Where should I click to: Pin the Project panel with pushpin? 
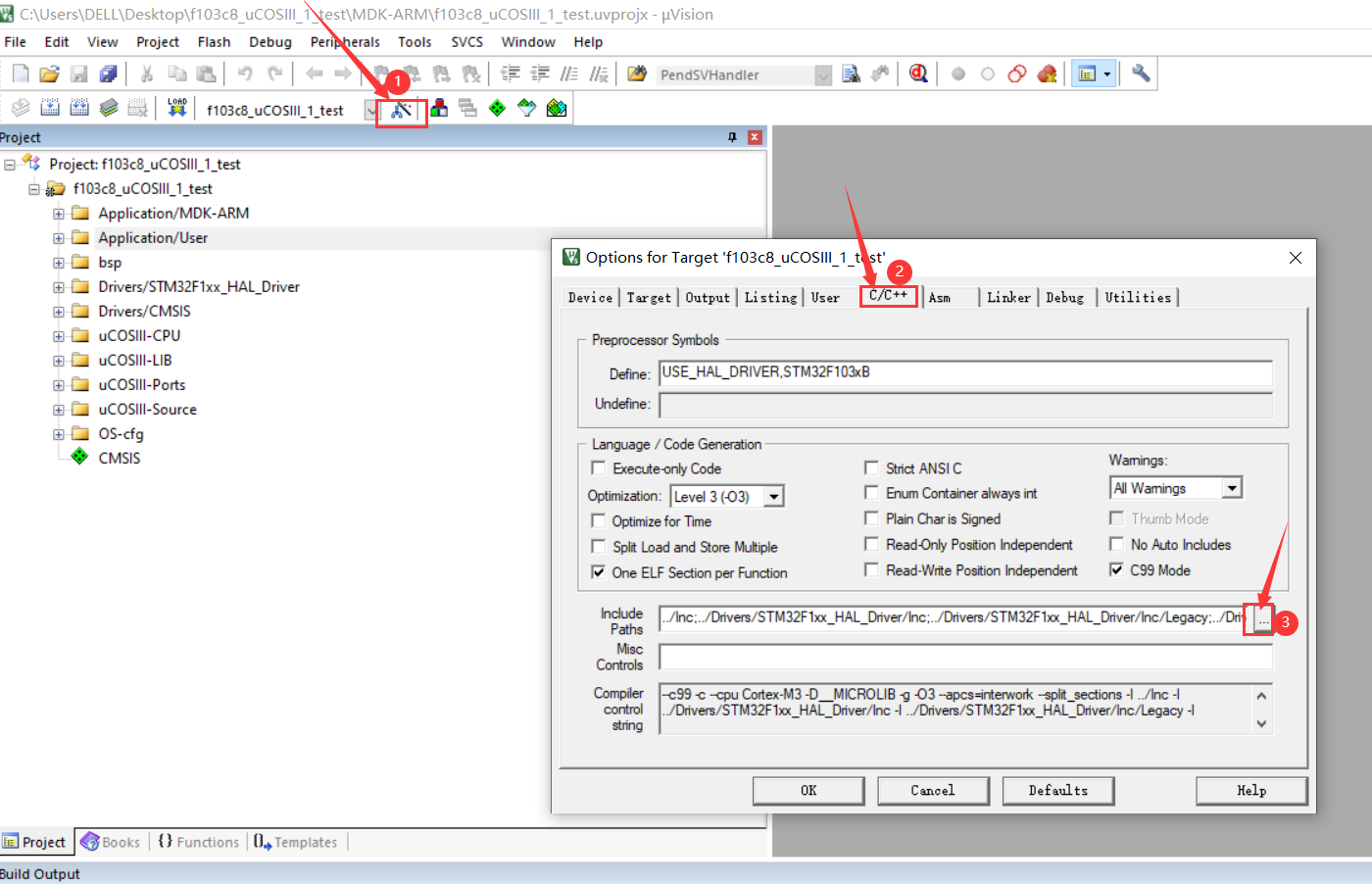click(x=732, y=137)
